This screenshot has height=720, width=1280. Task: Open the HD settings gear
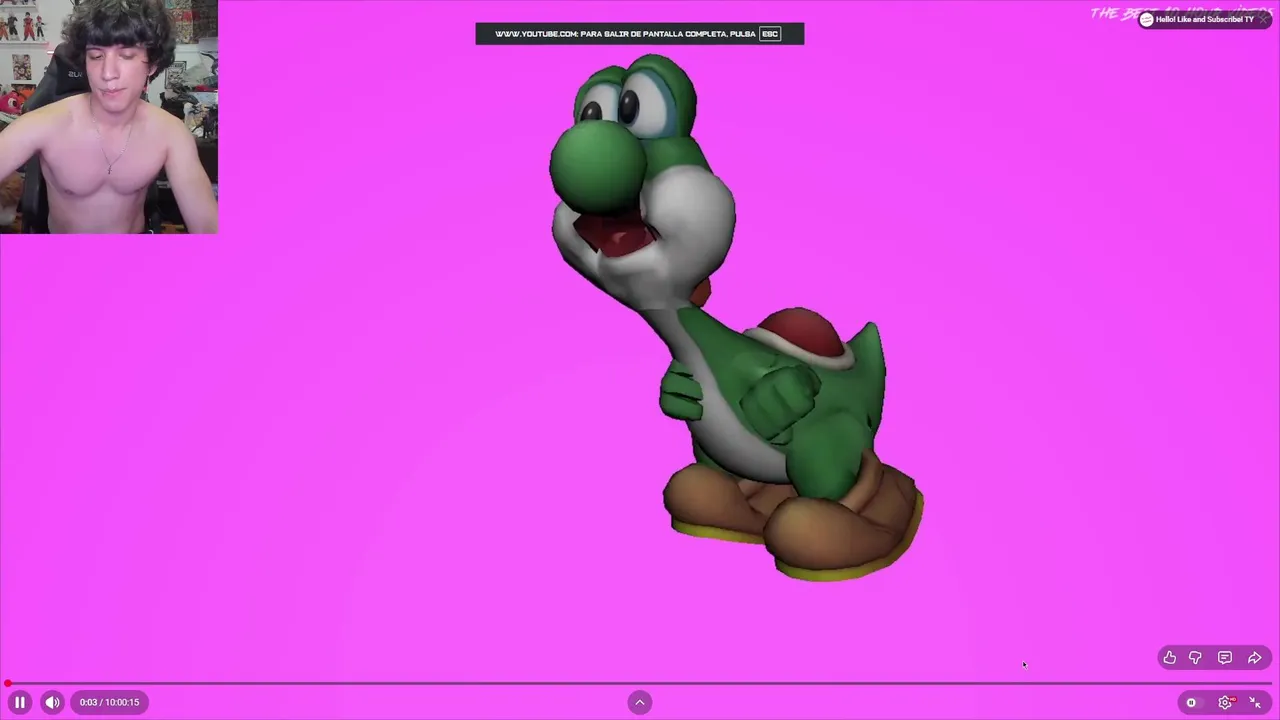click(x=1226, y=702)
